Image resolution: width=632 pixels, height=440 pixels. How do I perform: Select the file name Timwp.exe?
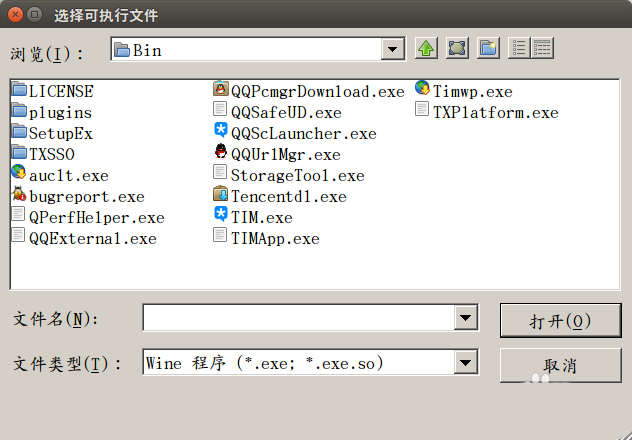(x=473, y=92)
